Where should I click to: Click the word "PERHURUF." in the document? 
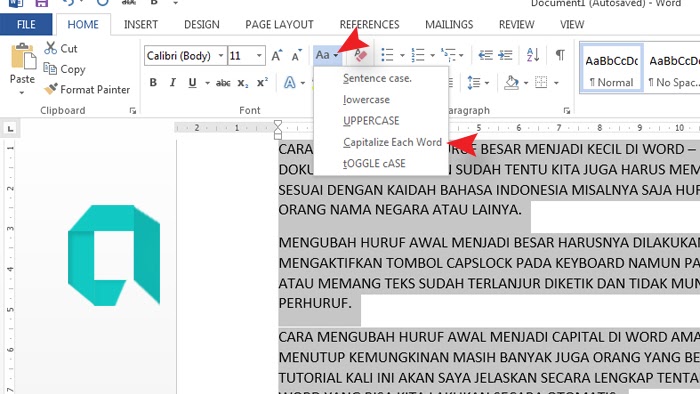315,303
